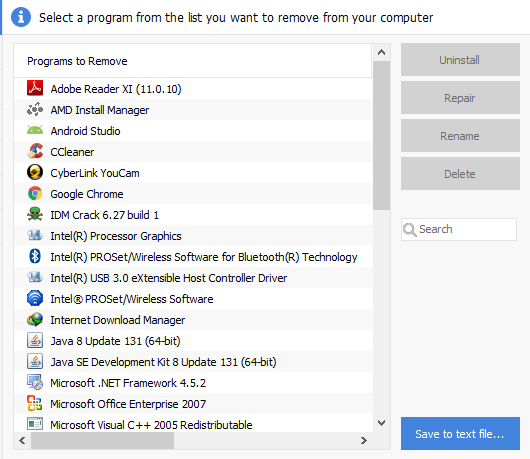
Task: Click the Google Chrome icon
Action: click(x=35, y=193)
